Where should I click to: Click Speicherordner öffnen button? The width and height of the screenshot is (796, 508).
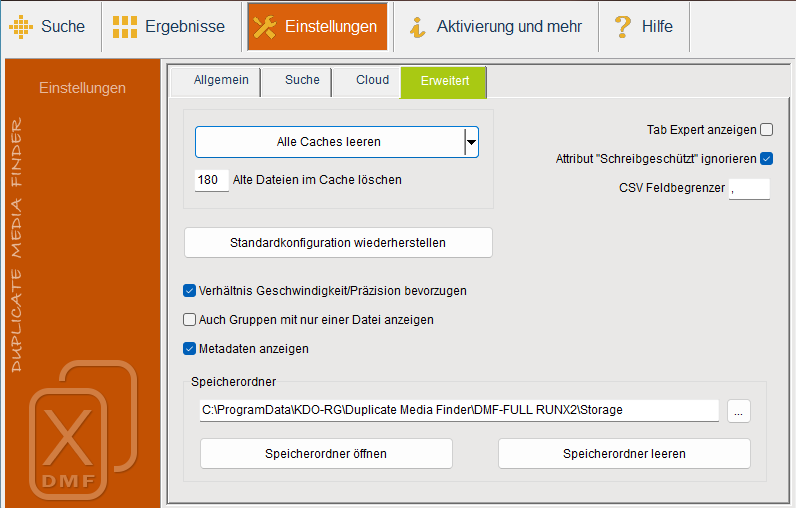[326, 453]
